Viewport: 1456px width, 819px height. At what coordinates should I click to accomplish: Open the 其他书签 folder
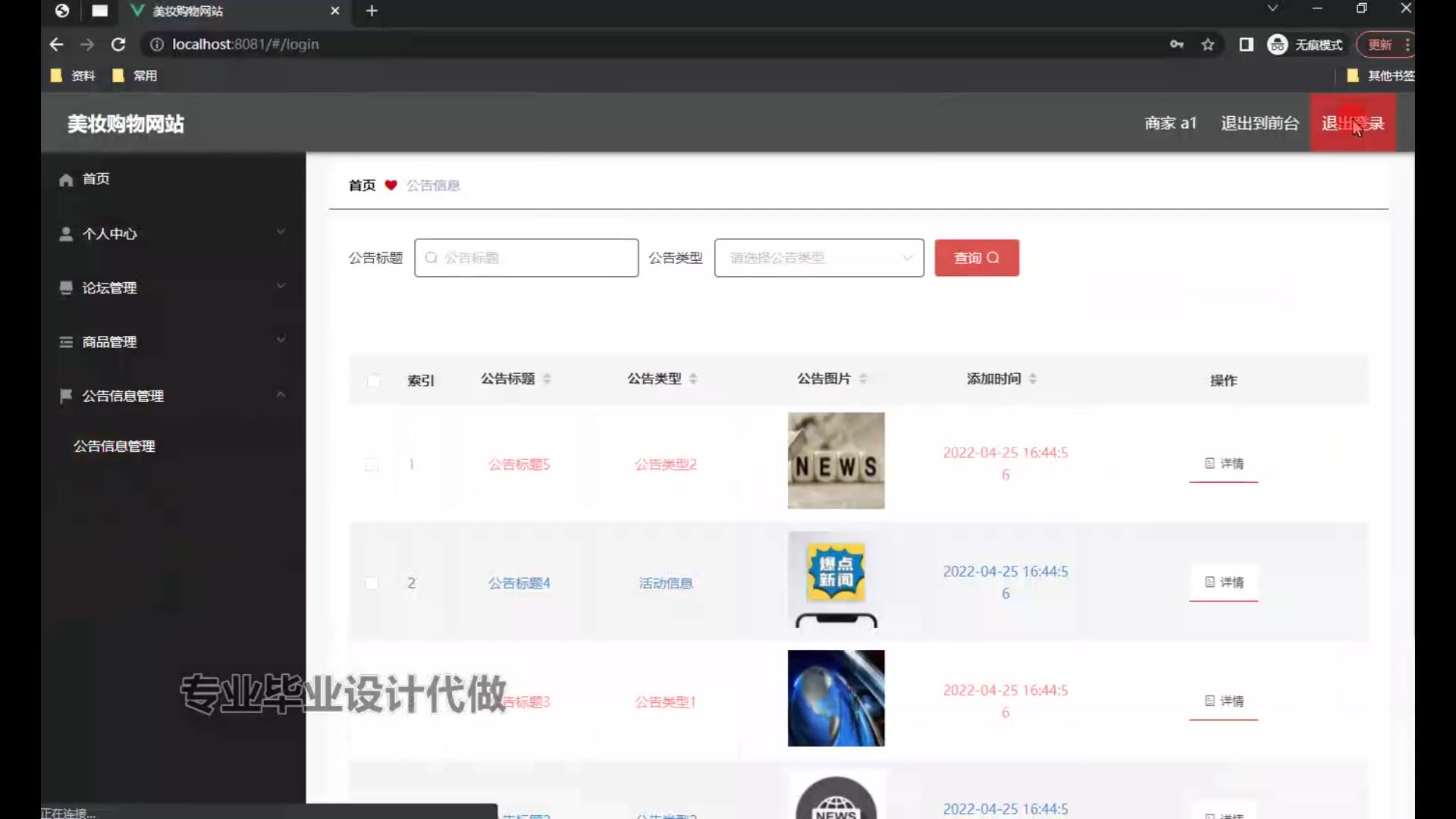pos(1380,75)
